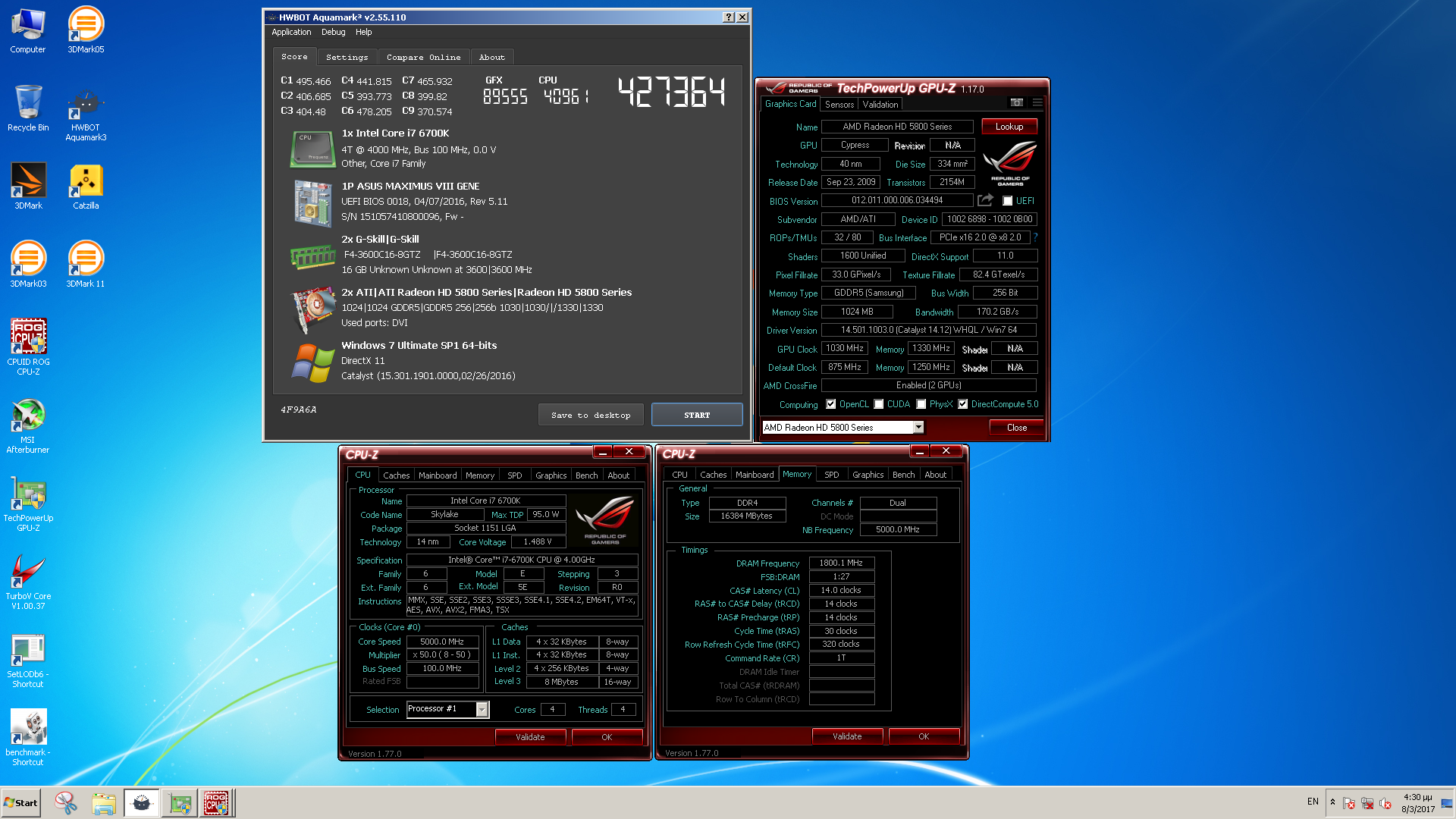Open the GPU-Z hamburger menu icon
This screenshot has width=1456, height=819.
click(x=1037, y=102)
